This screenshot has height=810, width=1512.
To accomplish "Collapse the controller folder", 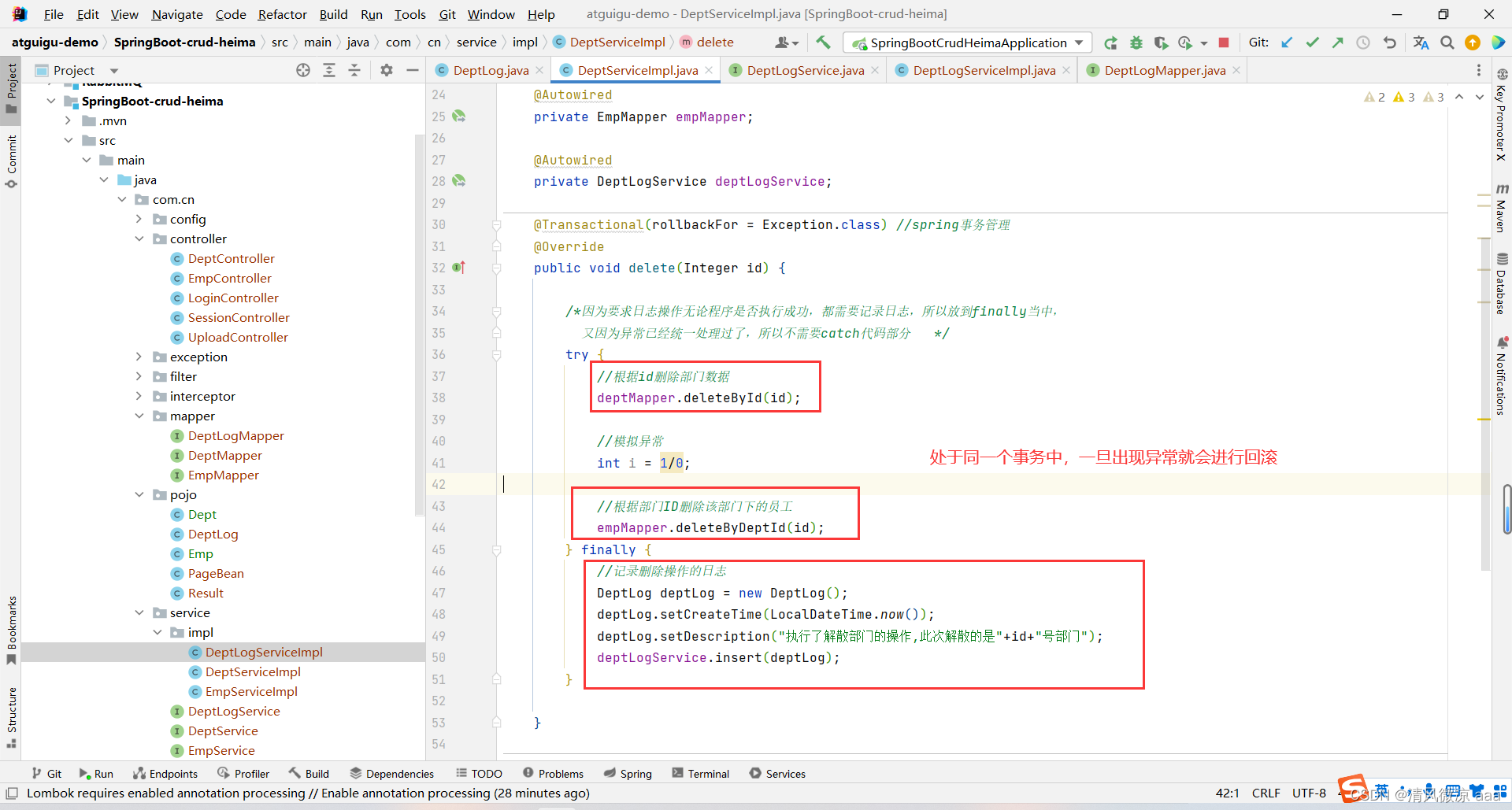I will pos(139,239).
